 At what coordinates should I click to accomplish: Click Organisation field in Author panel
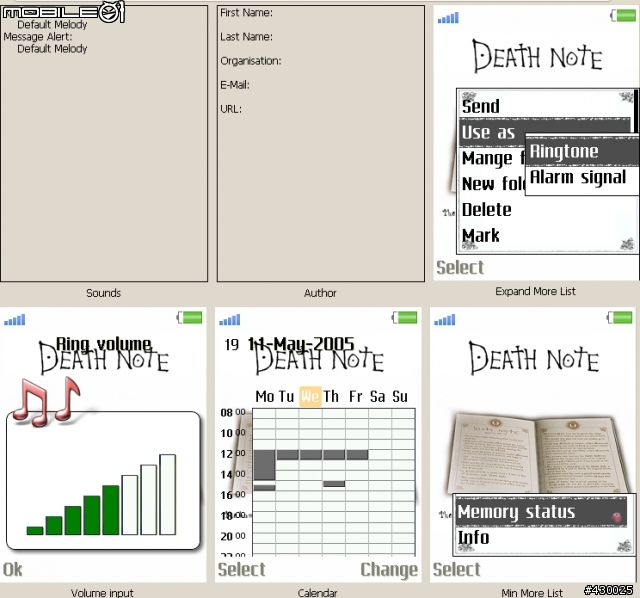[x=251, y=61]
